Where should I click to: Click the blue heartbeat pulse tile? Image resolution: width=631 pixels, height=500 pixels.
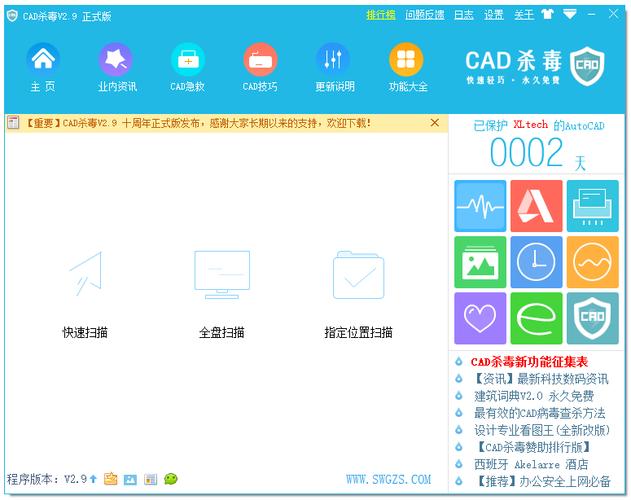(480, 206)
